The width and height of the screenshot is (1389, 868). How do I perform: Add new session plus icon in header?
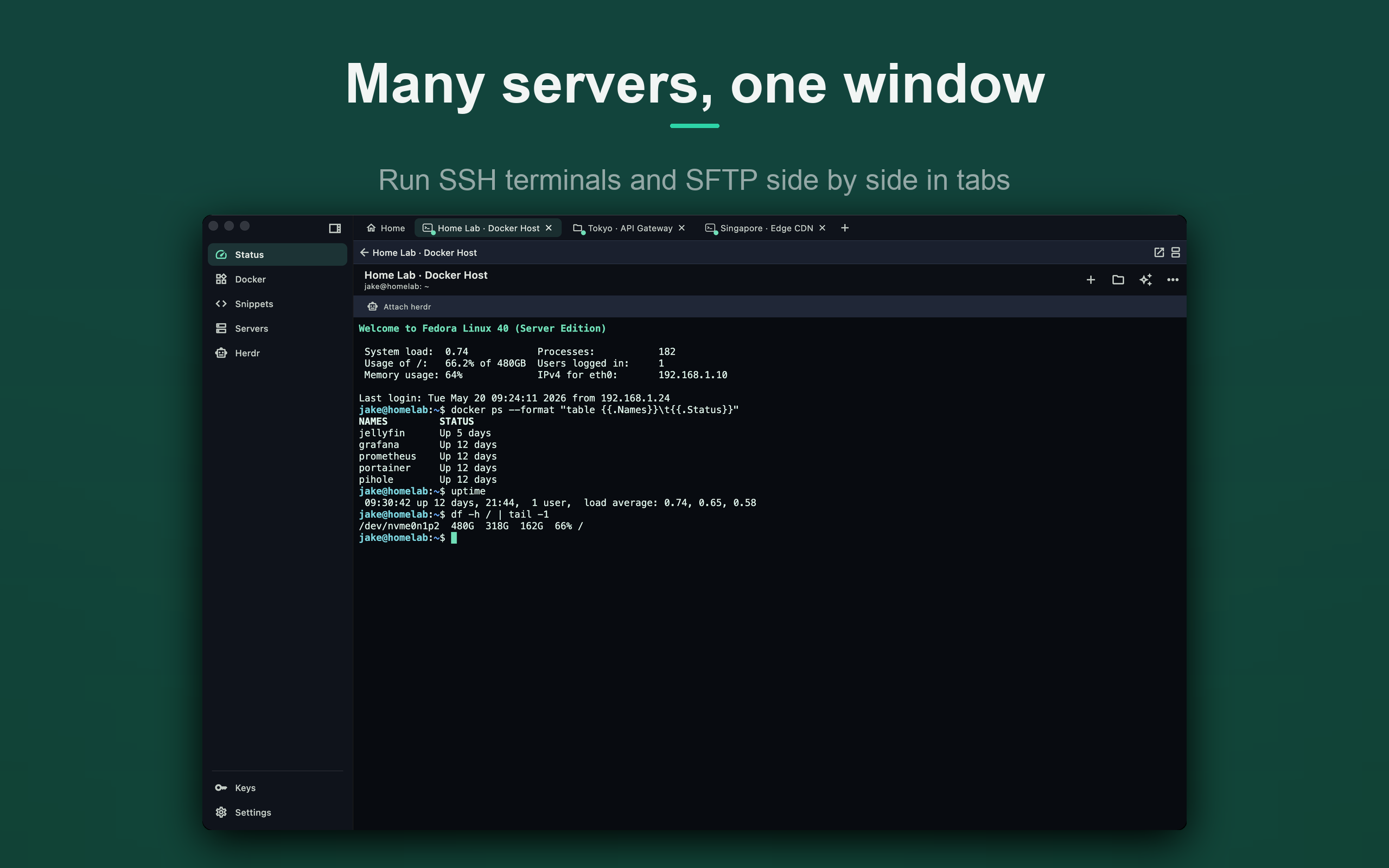[x=1091, y=279]
